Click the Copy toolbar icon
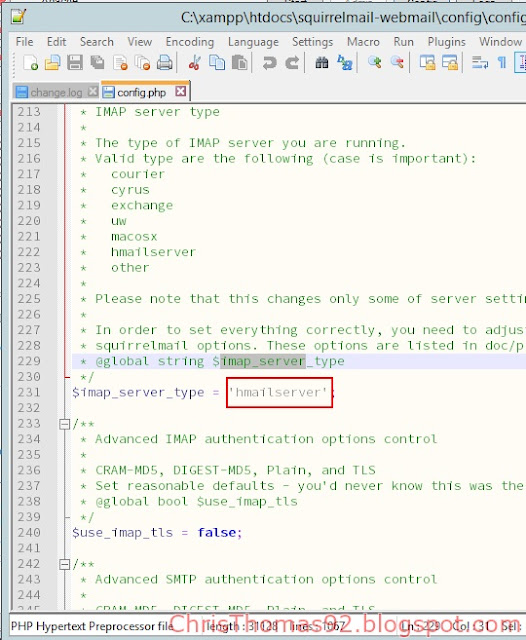The width and height of the screenshot is (526, 640). 217,63
